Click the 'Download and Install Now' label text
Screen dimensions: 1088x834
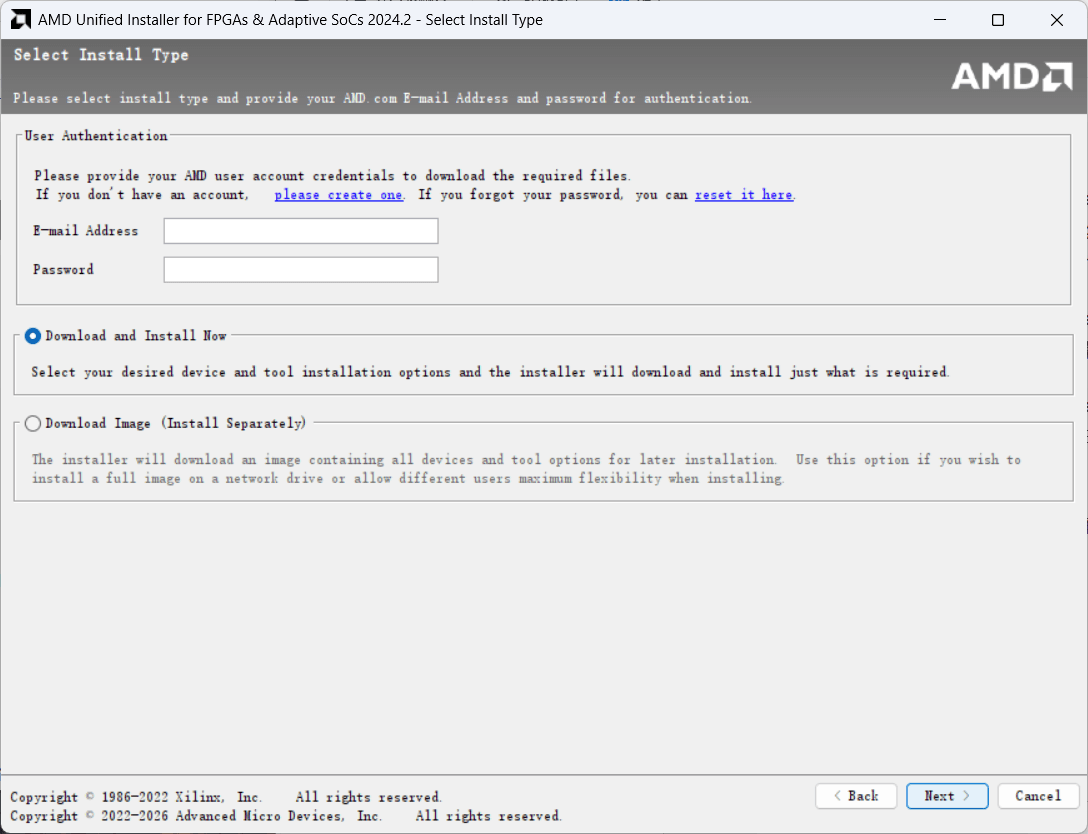point(136,336)
